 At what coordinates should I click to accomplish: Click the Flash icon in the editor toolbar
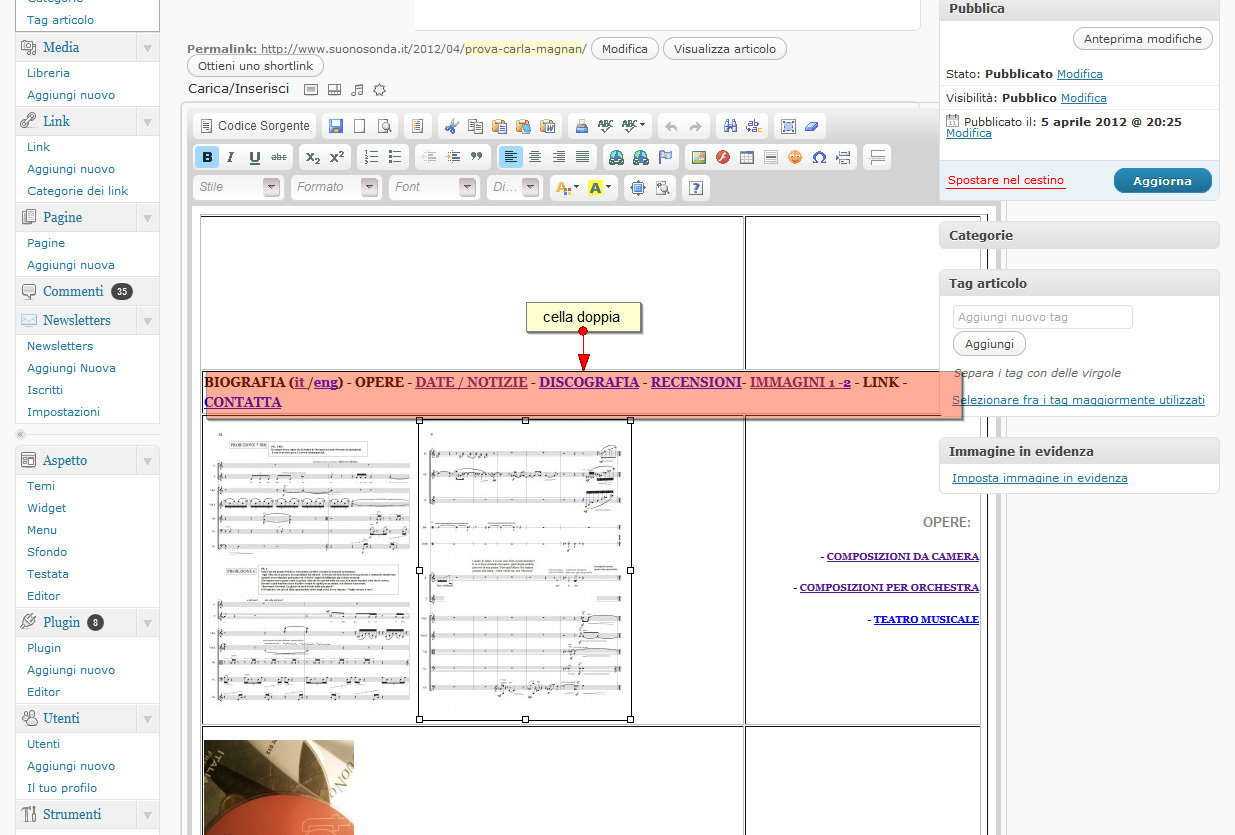(x=722, y=157)
